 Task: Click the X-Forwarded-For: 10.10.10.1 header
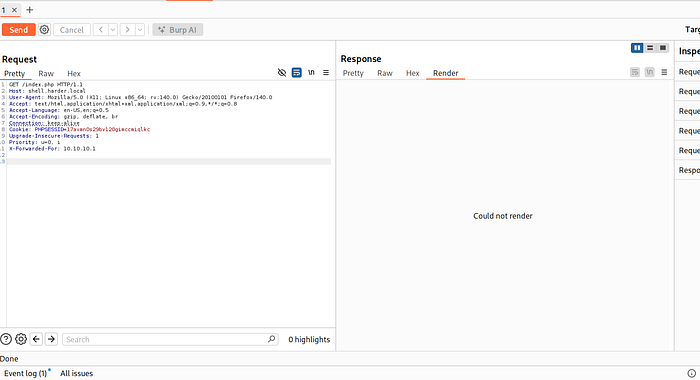52,149
